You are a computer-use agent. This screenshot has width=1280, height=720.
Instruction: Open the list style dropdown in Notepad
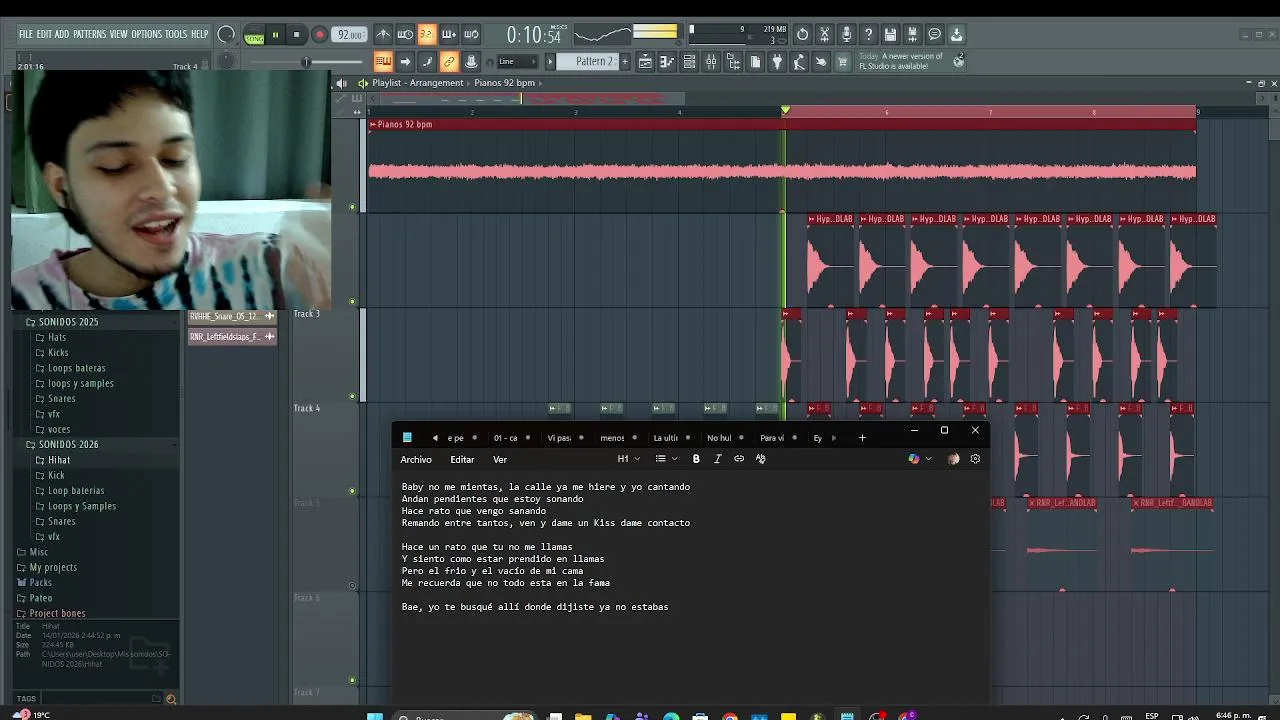(666, 459)
